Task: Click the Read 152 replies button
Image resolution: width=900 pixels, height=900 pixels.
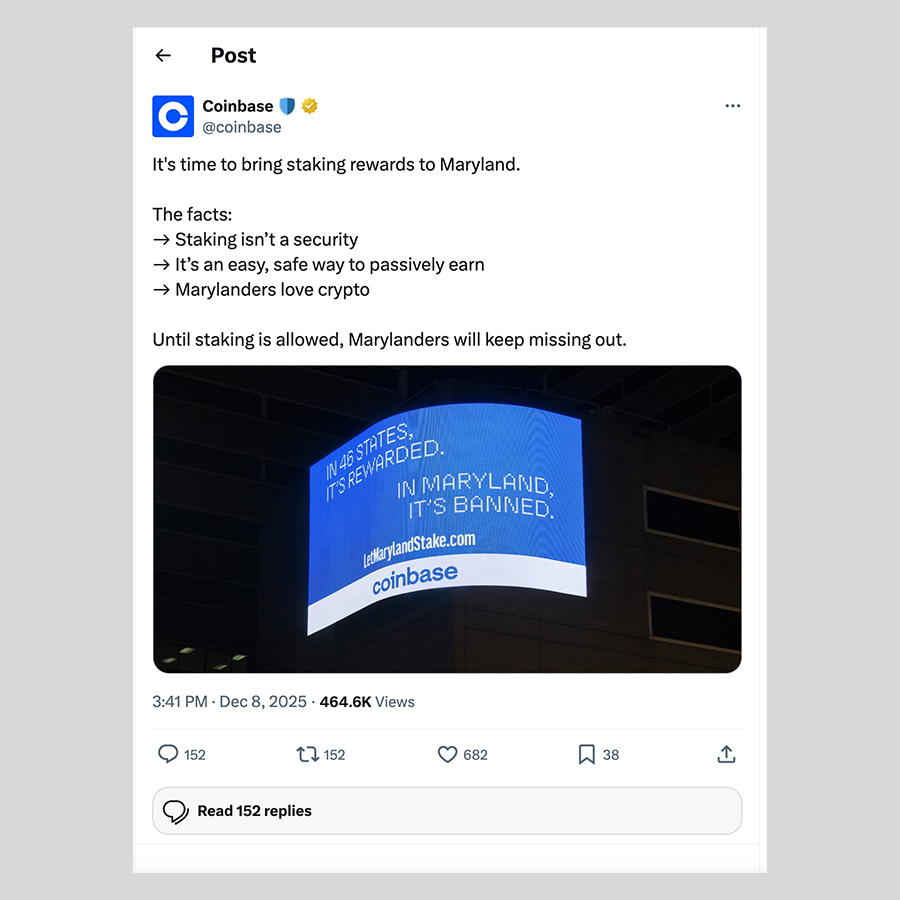Action: click(x=447, y=810)
